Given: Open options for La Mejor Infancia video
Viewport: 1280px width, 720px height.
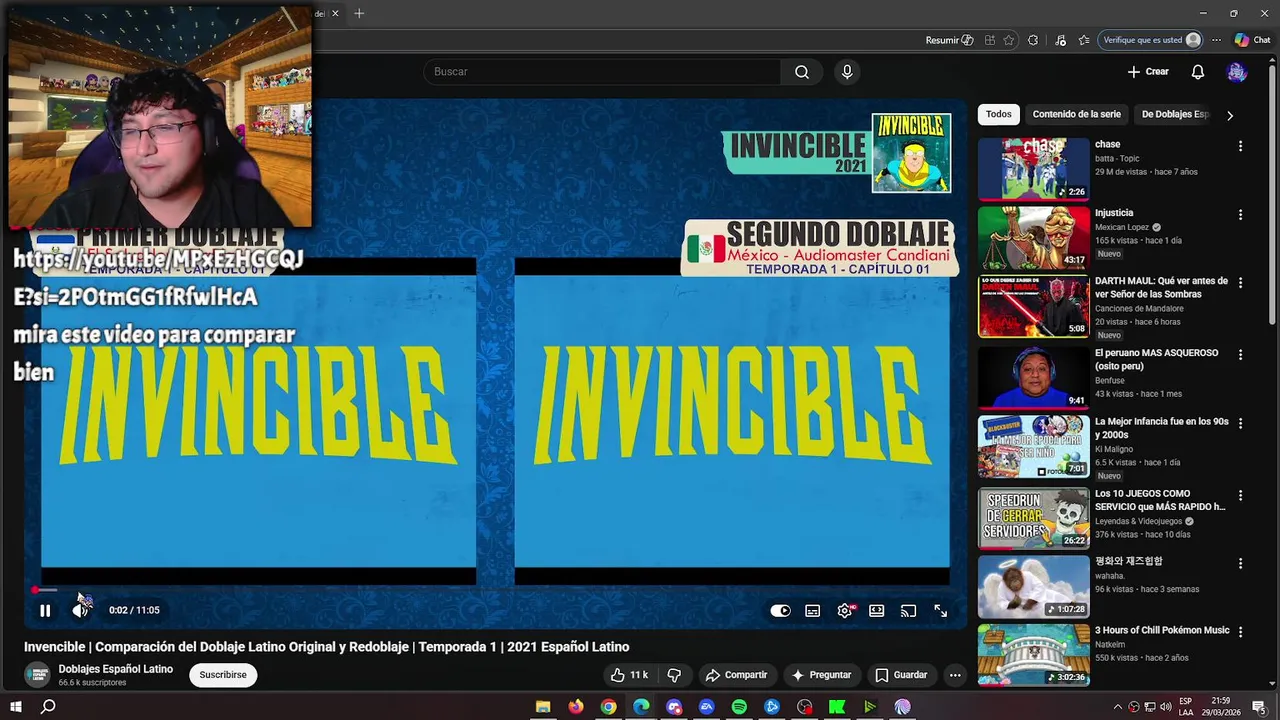Looking at the screenshot, I should tap(1240, 424).
